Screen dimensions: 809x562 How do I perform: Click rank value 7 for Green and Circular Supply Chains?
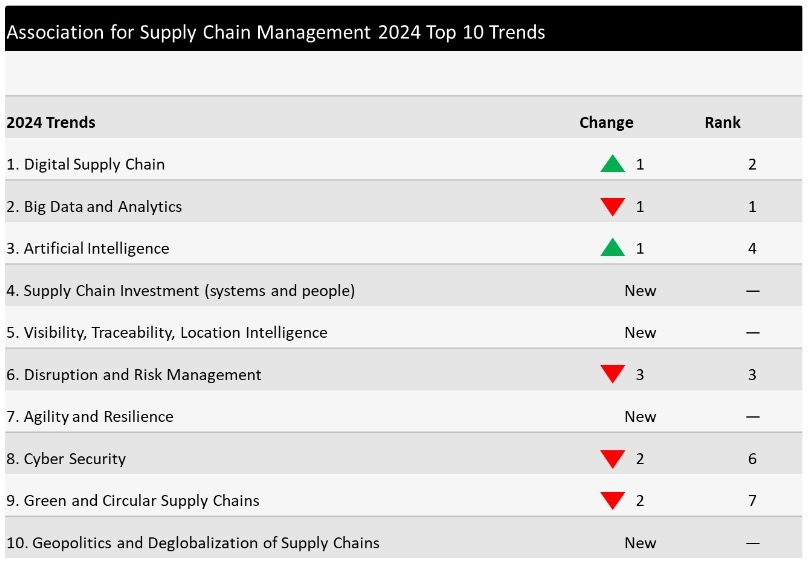[x=752, y=501]
